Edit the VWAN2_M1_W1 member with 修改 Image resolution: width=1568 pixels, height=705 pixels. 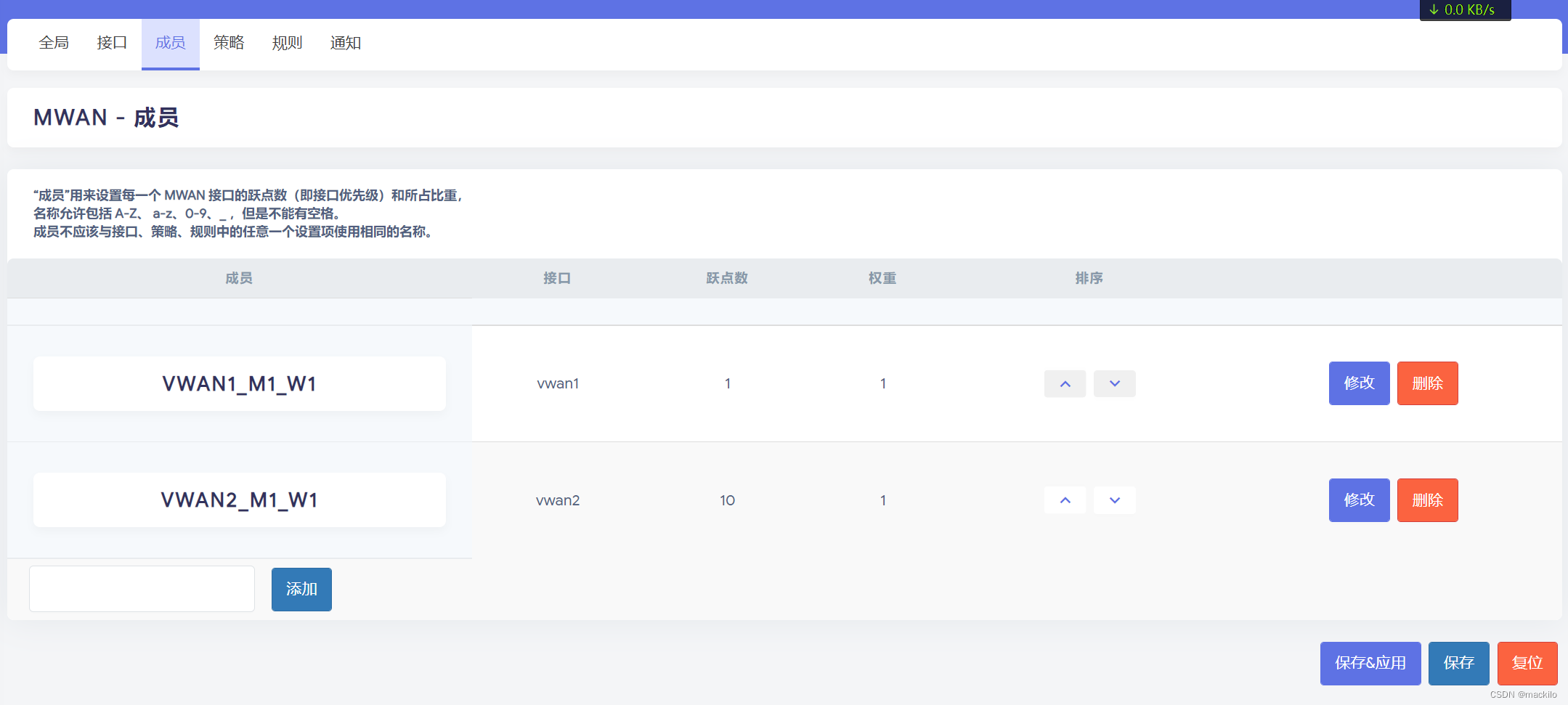tap(1359, 500)
